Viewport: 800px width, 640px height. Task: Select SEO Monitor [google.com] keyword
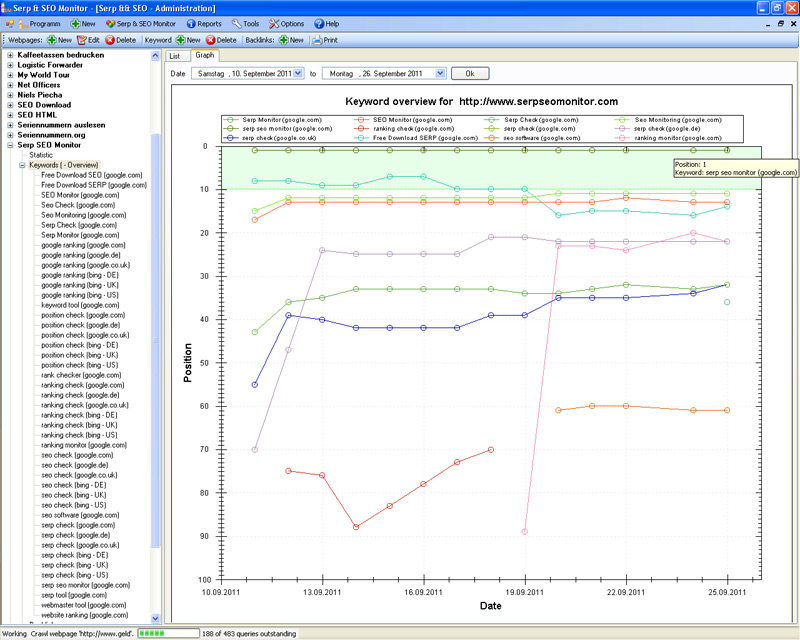pos(80,195)
